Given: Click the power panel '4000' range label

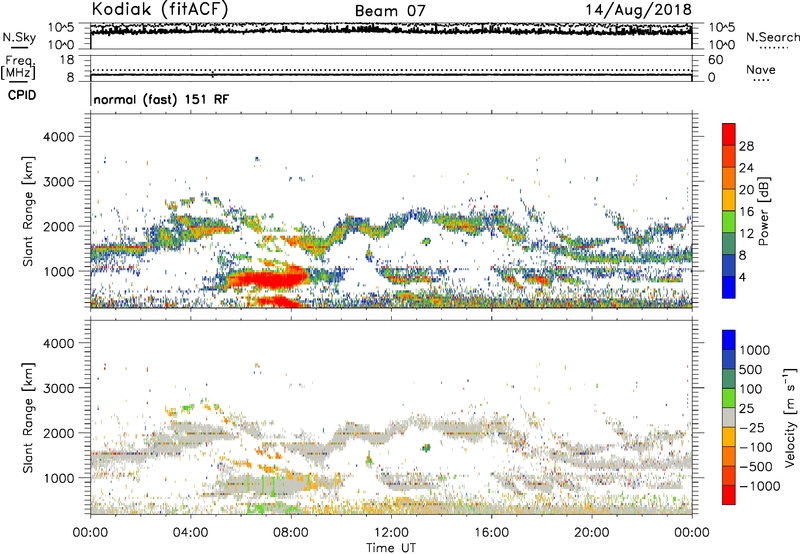Looking at the screenshot, I should pos(58,137).
